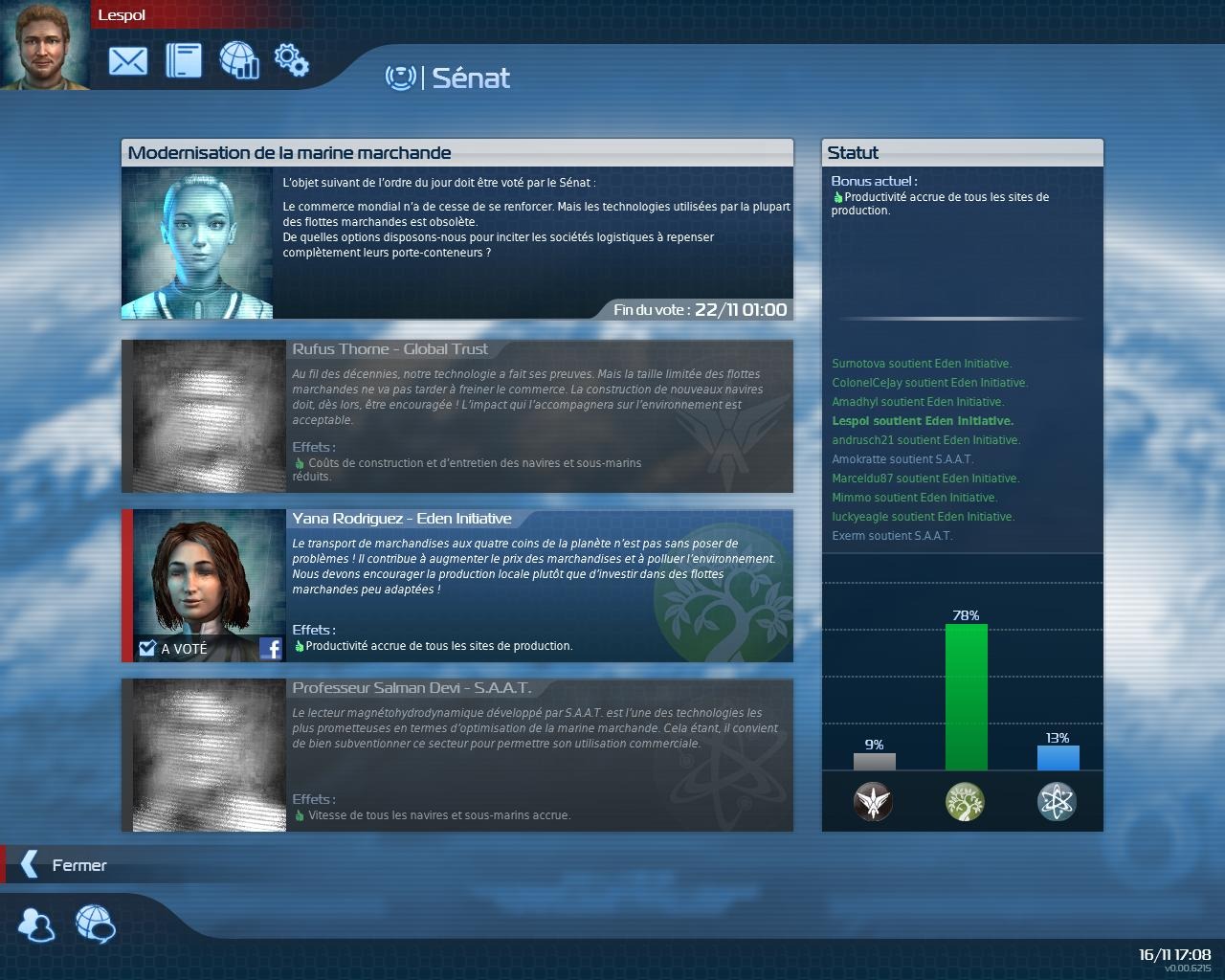Click 'Exerm soutient S.A.A.T.' entry
This screenshot has height=980, width=1225.
892,536
